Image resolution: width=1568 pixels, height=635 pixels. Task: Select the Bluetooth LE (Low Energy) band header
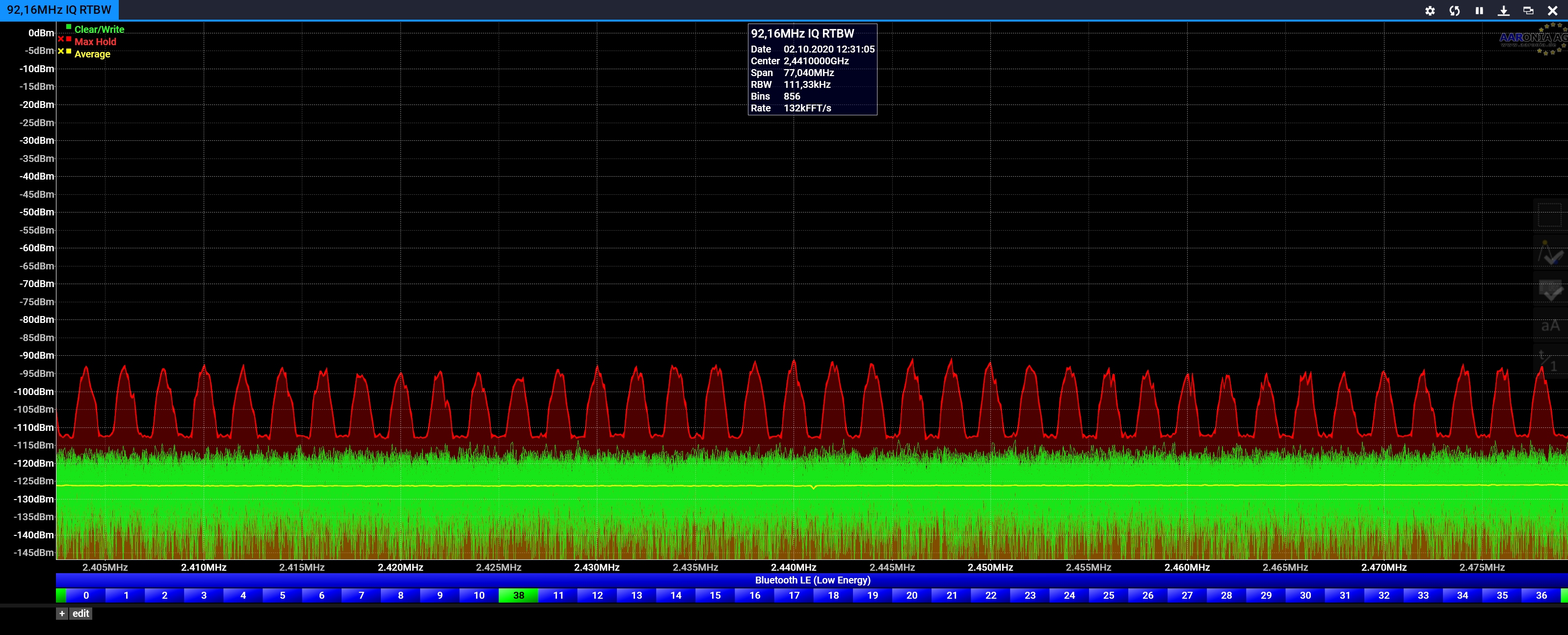(812, 580)
